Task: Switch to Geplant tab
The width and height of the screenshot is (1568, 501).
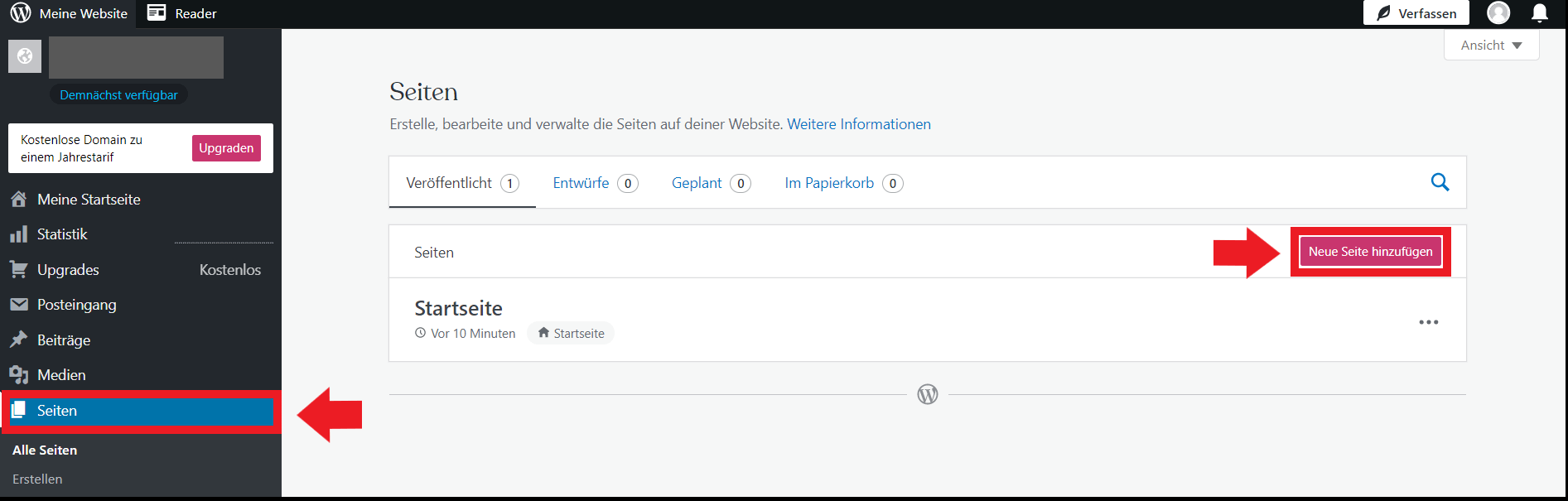Action: click(x=711, y=183)
